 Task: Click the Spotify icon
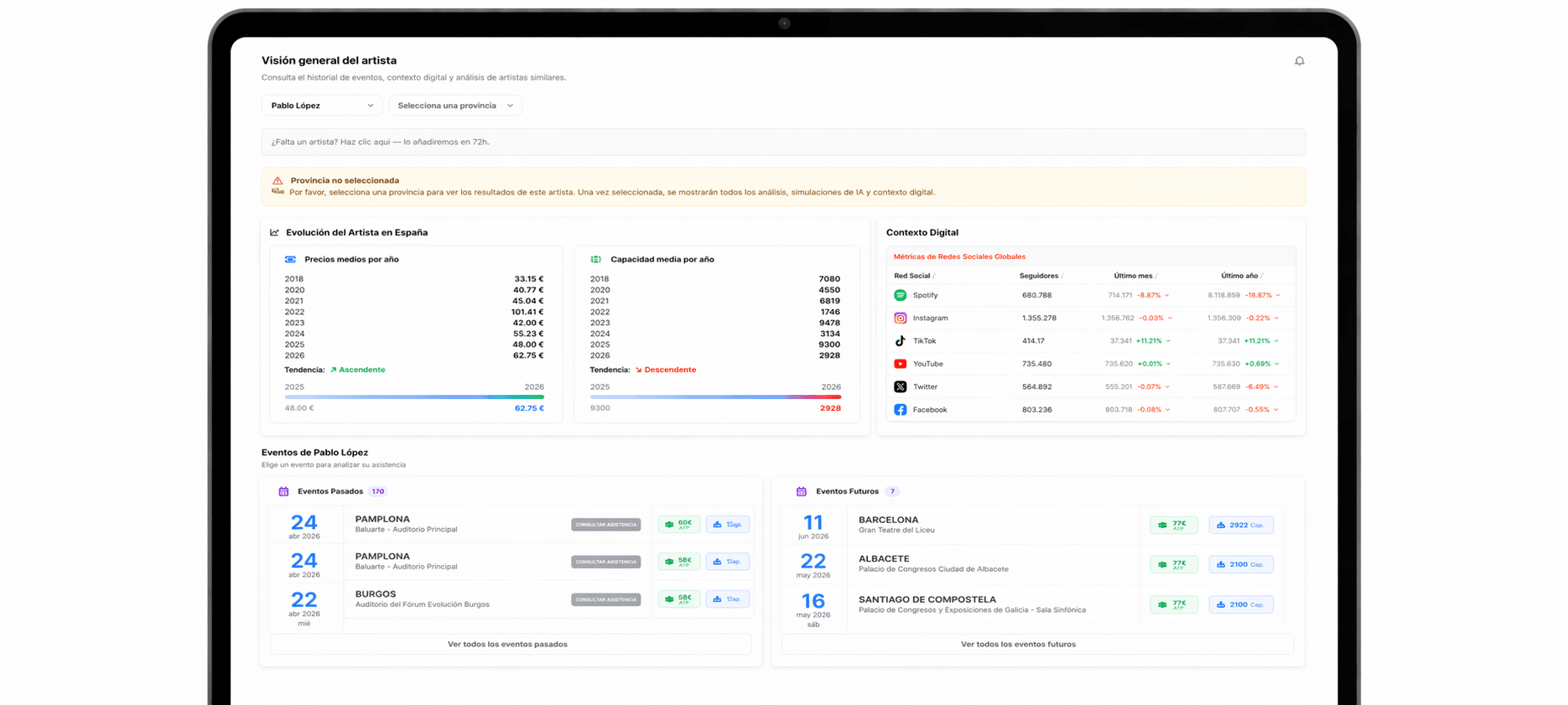click(900, 295)
